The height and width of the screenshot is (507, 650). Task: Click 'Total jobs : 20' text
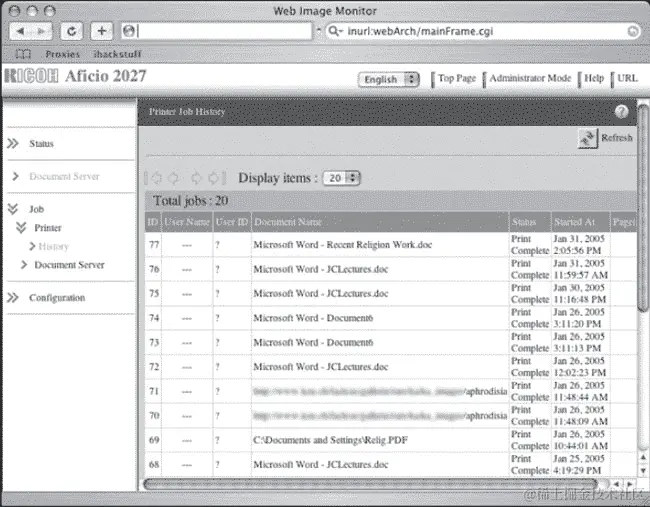191,201
